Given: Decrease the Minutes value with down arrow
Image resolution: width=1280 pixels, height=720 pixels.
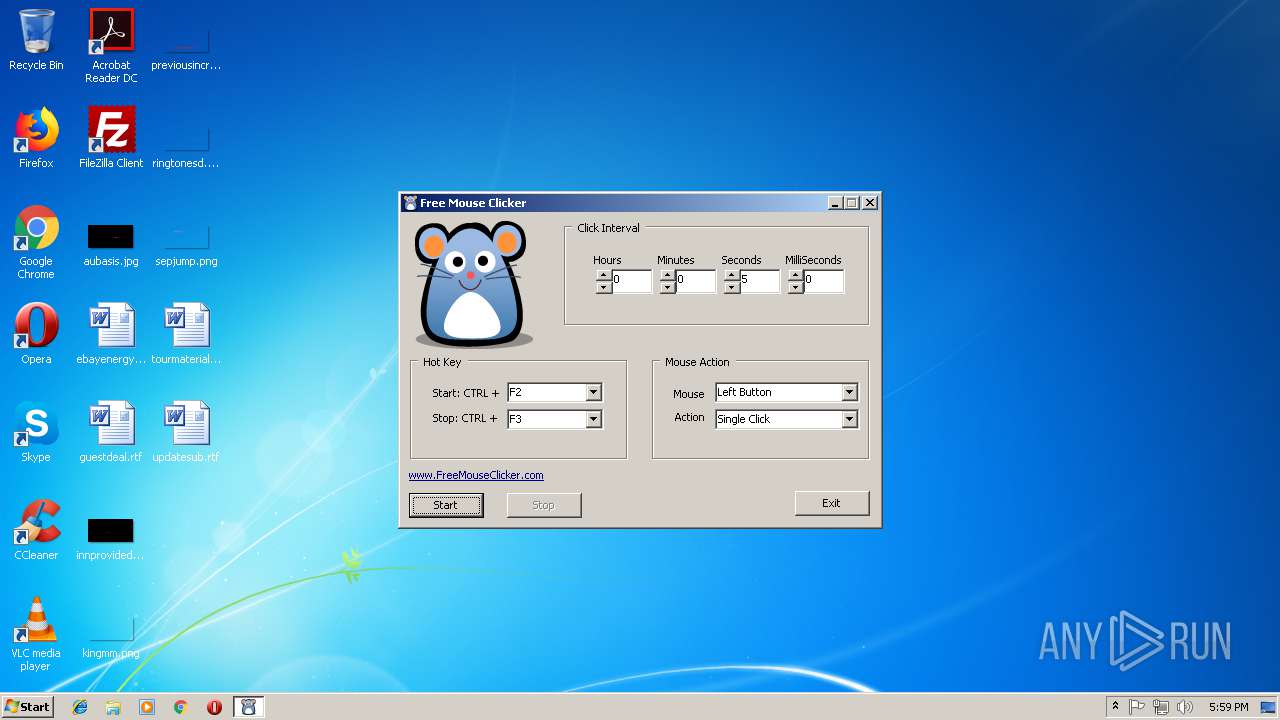Looking at the screenshot, I should [x=668, y=287].
